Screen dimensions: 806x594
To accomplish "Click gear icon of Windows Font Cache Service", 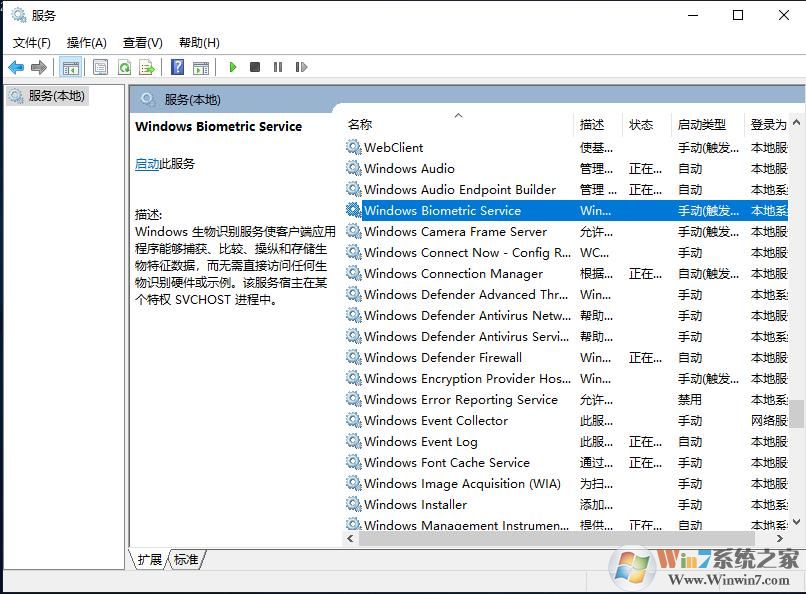I will click(354, 462).
